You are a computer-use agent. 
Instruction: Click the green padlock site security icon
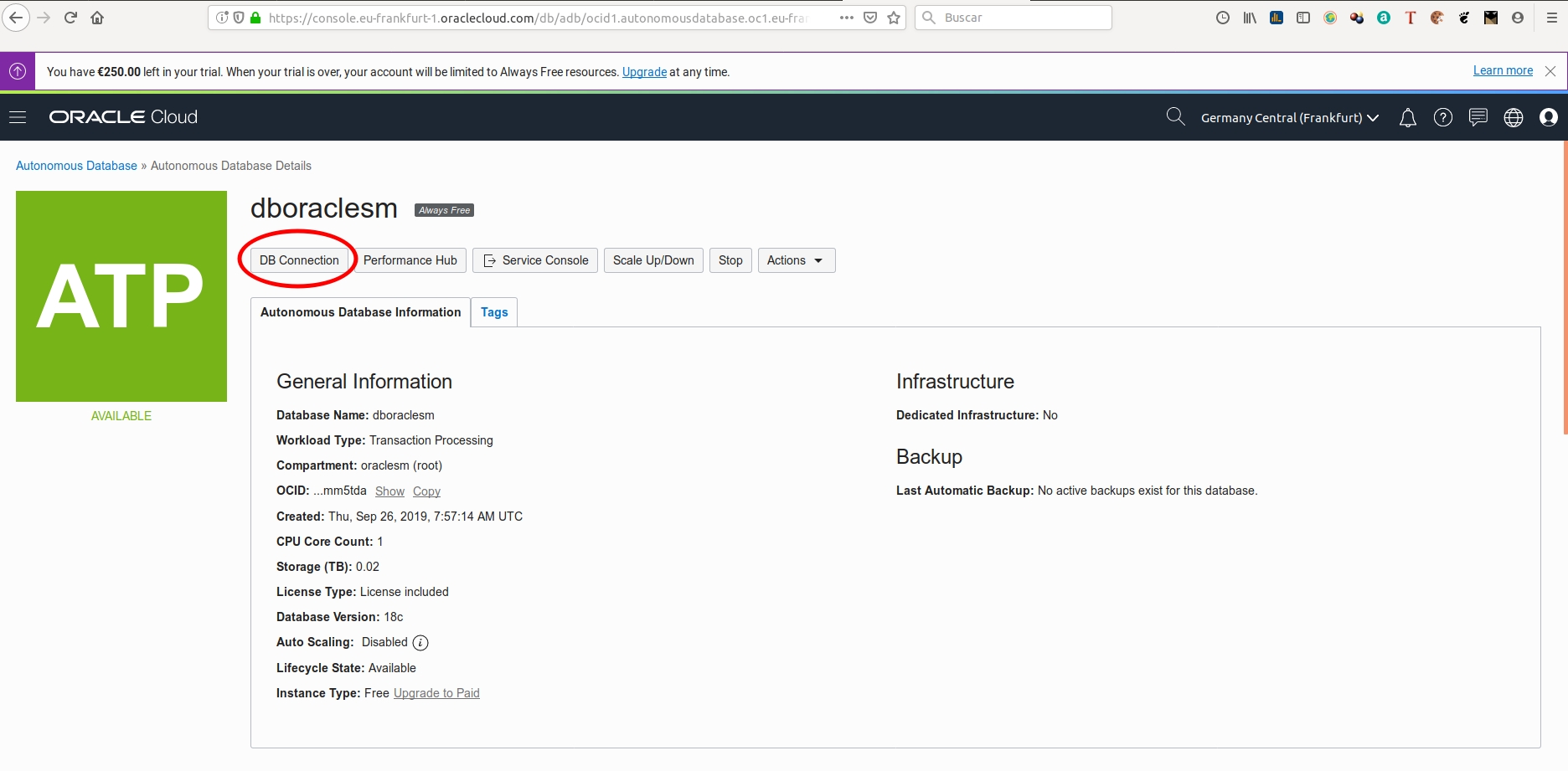tap(255, 18)
